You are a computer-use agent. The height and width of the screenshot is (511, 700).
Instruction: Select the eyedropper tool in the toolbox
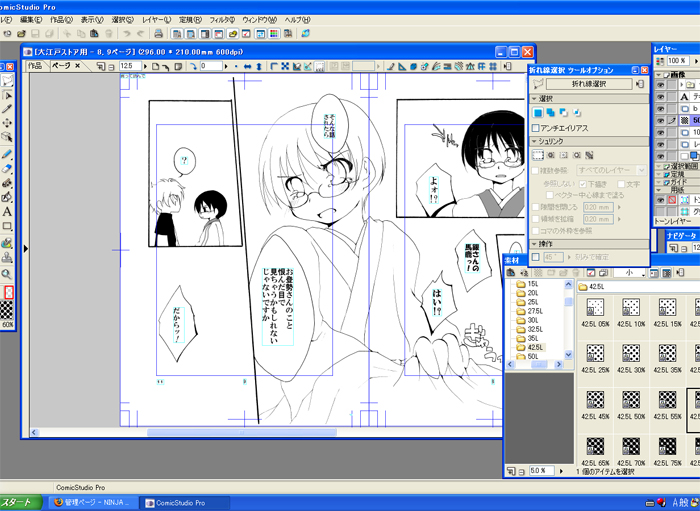(x=7, y=109)
